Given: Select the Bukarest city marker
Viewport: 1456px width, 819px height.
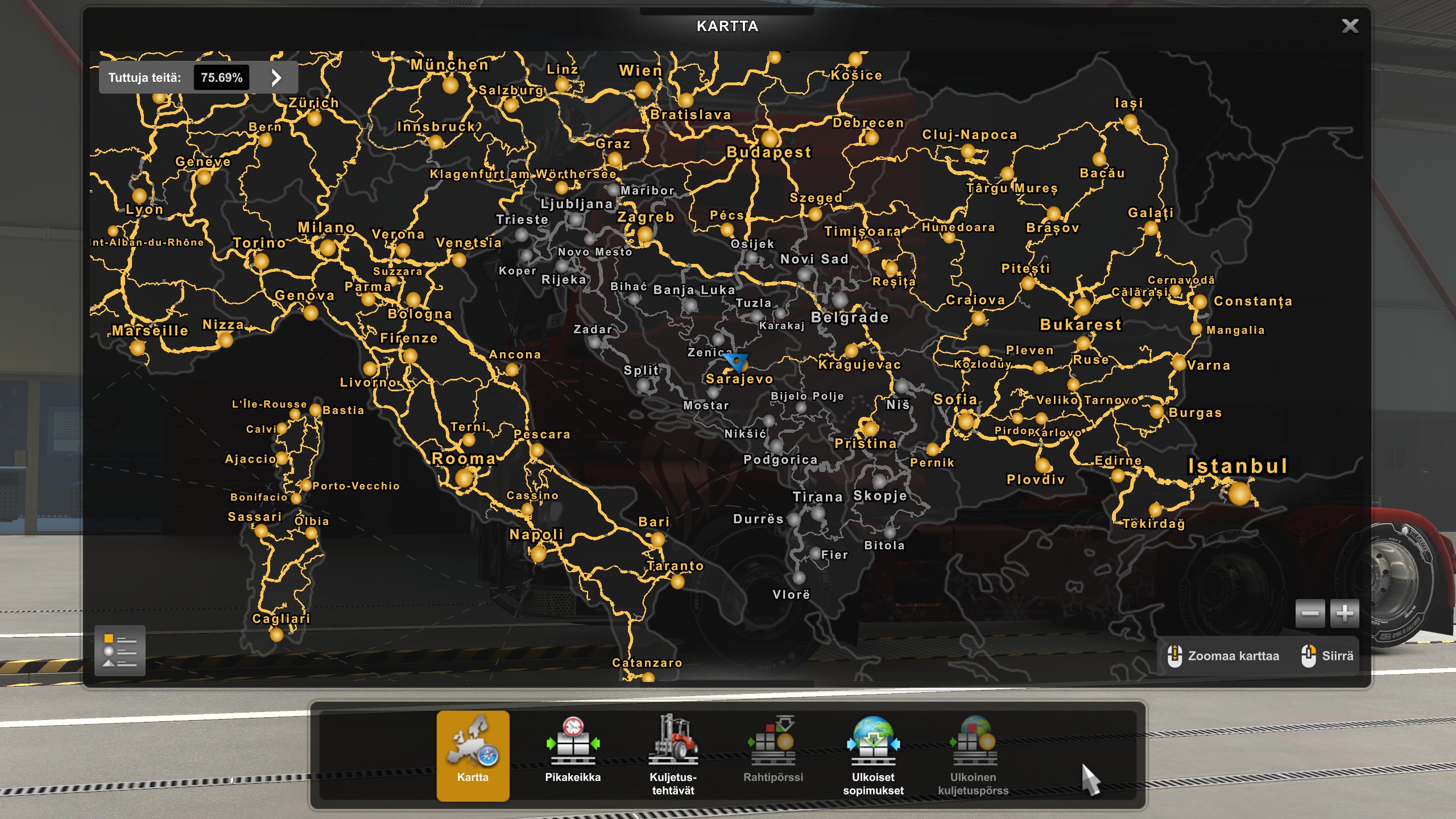Looking at the screenshot, I should pos(1082,307).
